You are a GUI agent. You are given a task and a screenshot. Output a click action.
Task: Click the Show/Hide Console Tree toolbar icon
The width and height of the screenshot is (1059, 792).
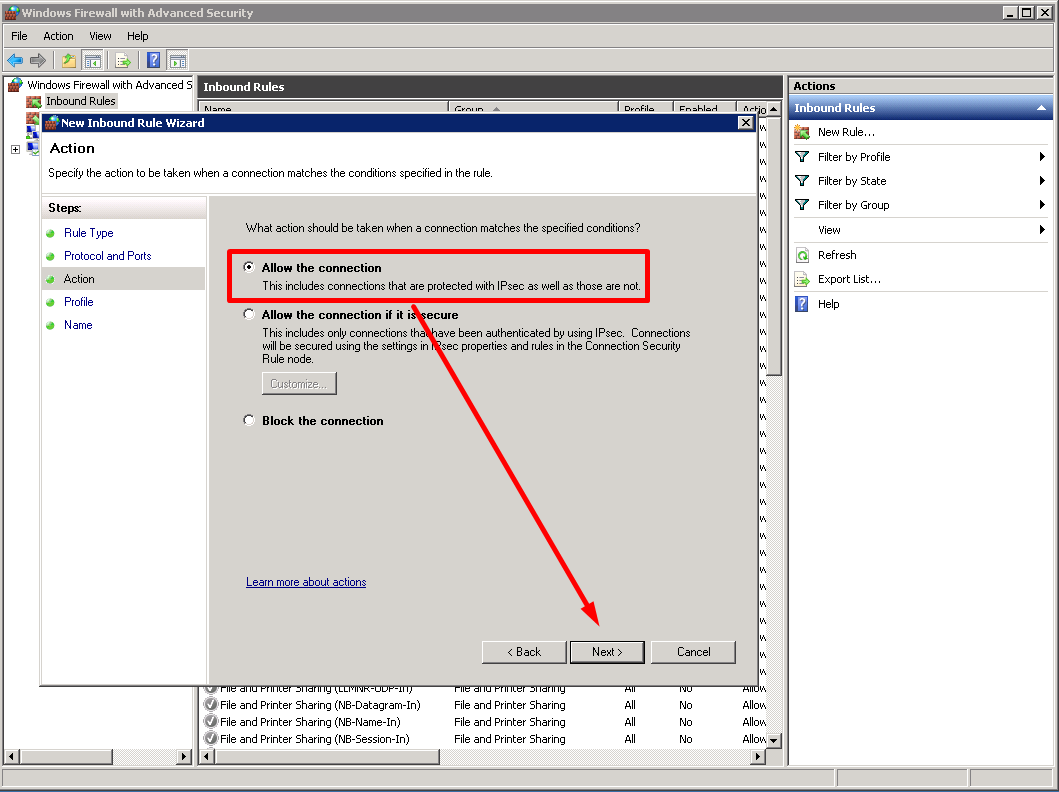(x=93, y=59)
